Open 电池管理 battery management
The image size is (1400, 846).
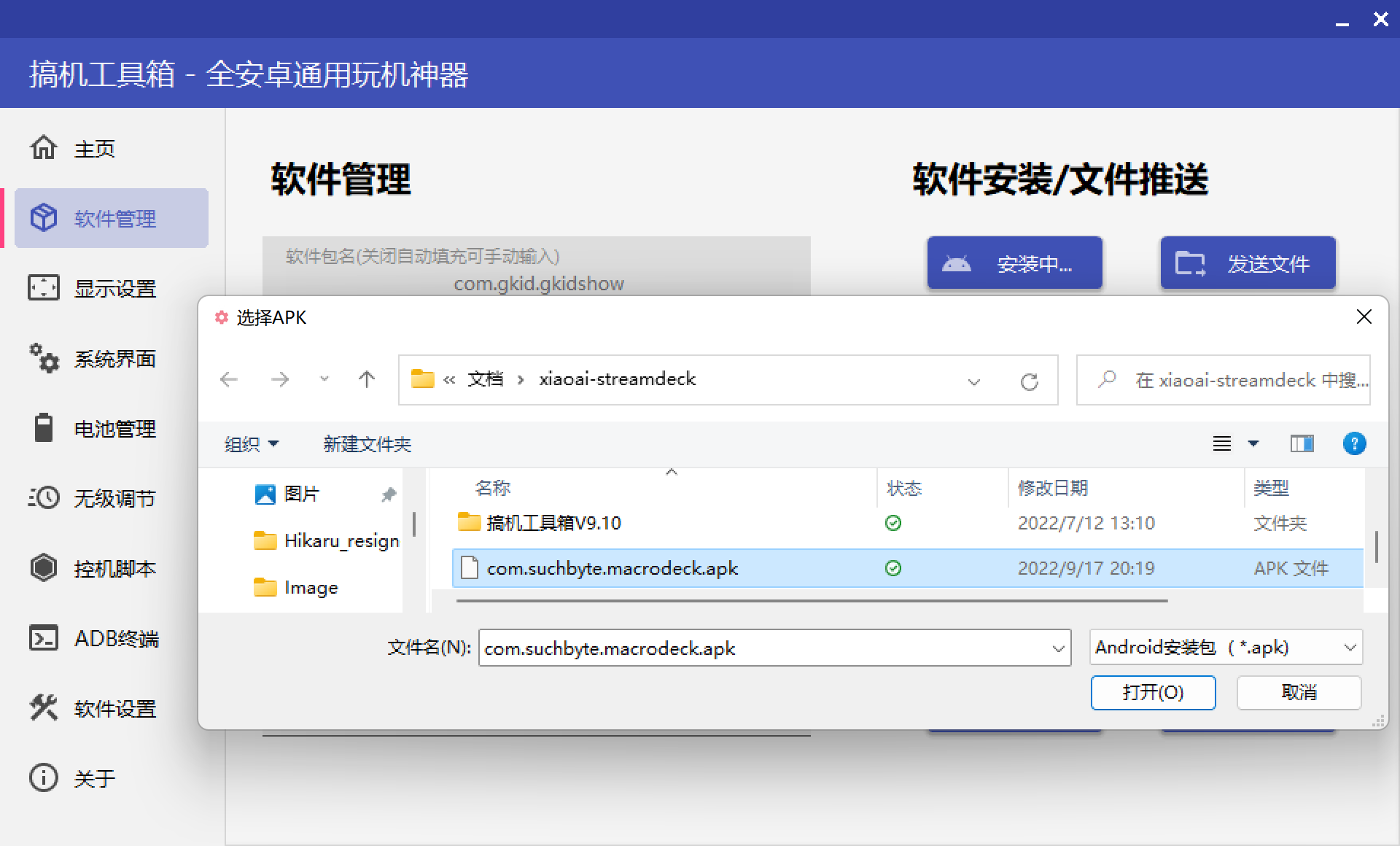pyautogui.click(x=114, y=428)
